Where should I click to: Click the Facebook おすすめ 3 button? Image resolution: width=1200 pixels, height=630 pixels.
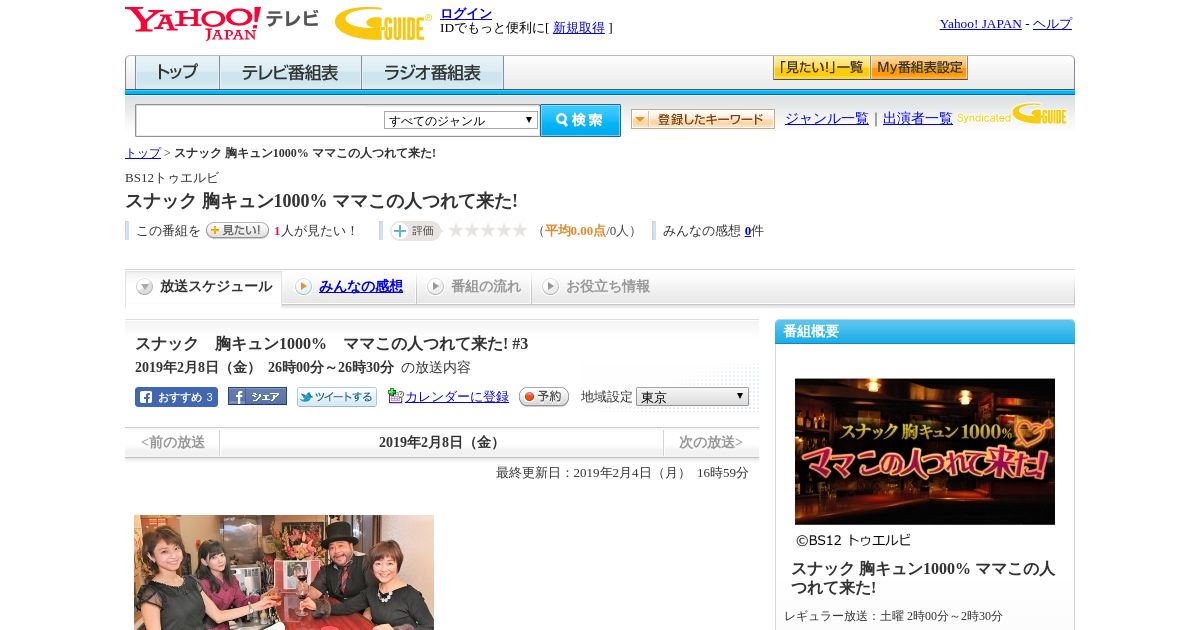click(176, 397)
